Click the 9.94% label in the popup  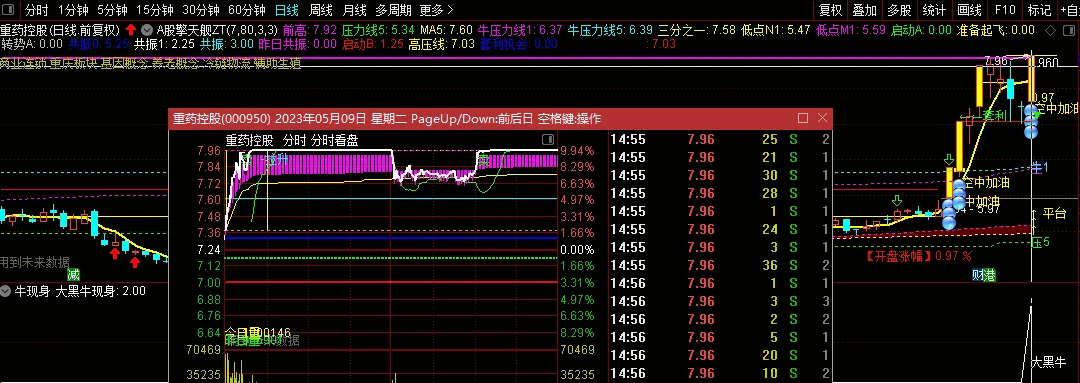click(577, 150)
